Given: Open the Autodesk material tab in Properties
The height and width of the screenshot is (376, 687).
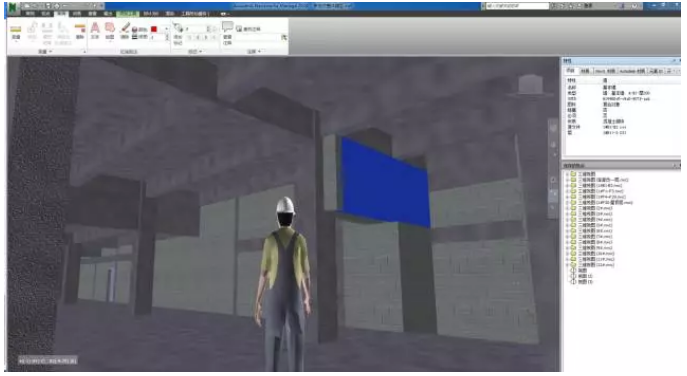Looking at the screenshot, I should (x=632, y=71).
